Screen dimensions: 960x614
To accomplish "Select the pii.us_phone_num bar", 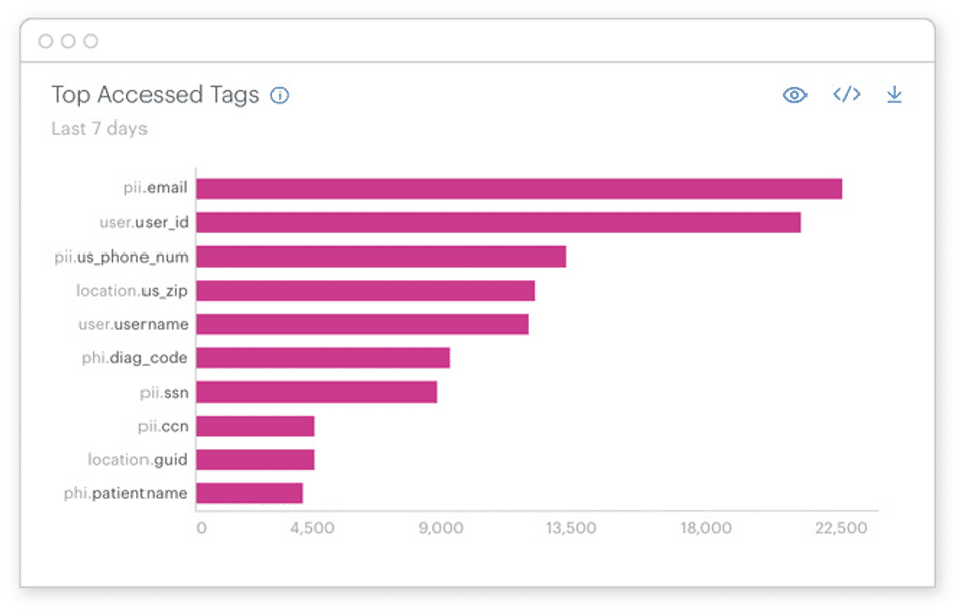I will (x=381, y=256).
